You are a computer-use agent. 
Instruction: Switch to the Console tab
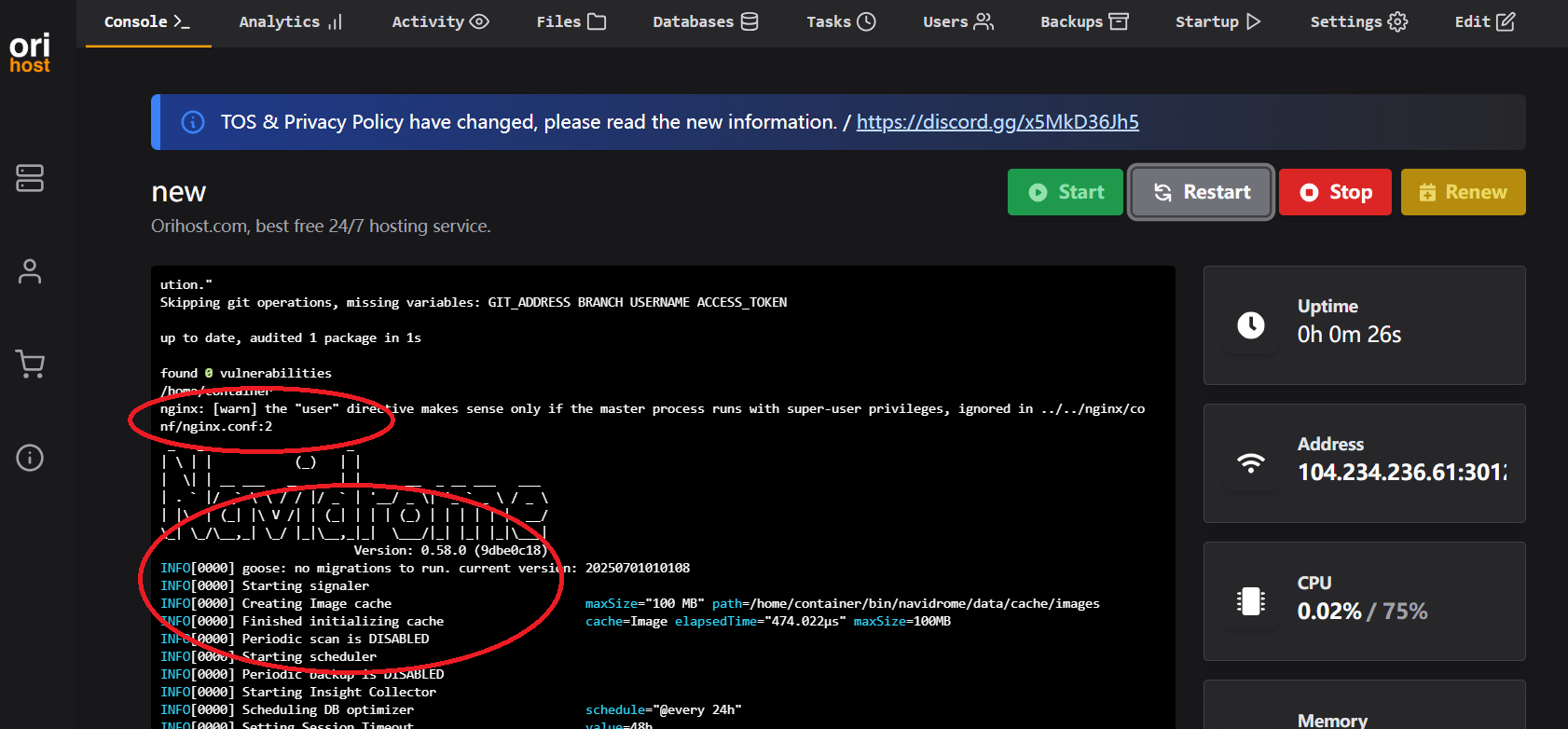(147, 22)
